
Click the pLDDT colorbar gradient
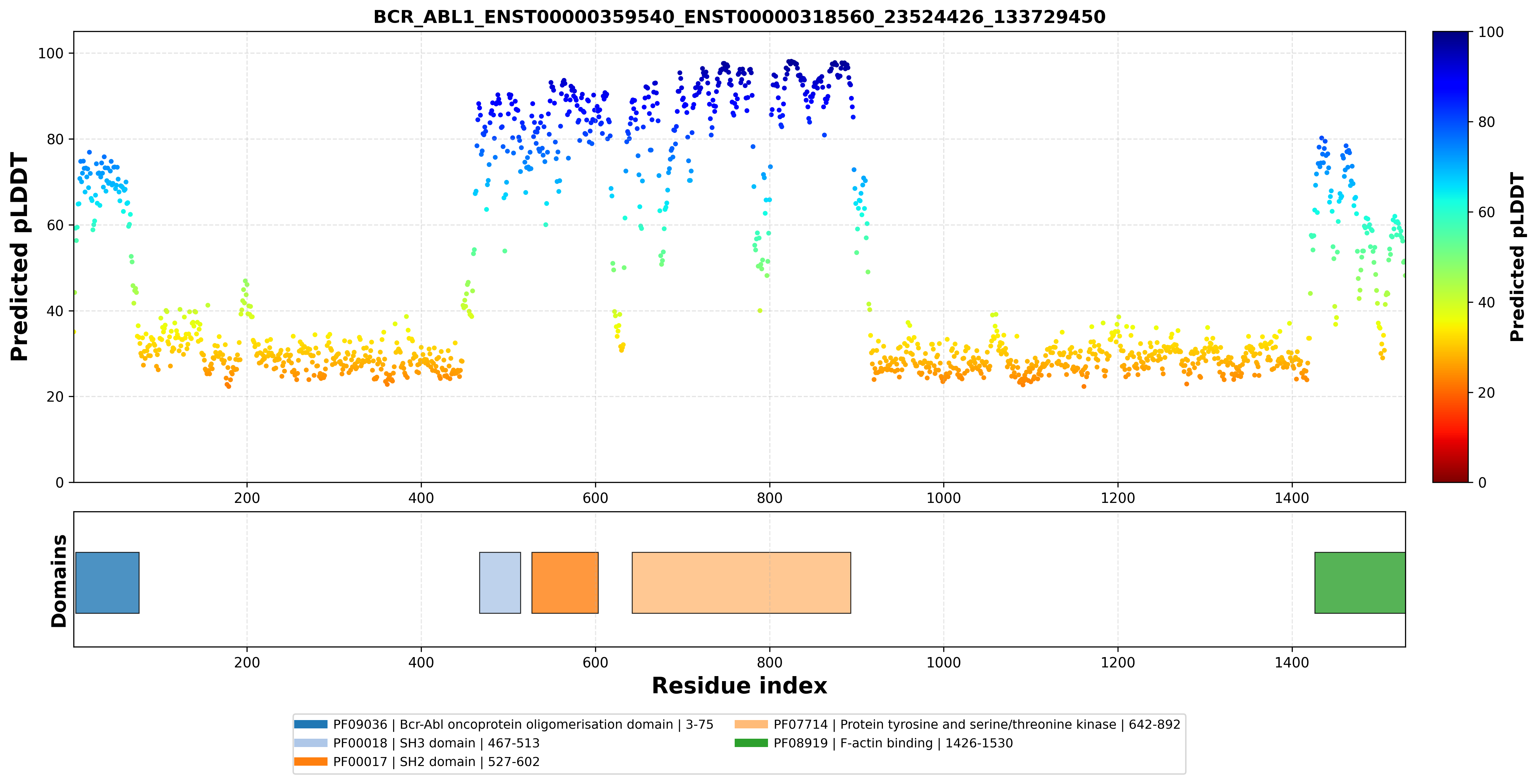tap(1450, 257)
